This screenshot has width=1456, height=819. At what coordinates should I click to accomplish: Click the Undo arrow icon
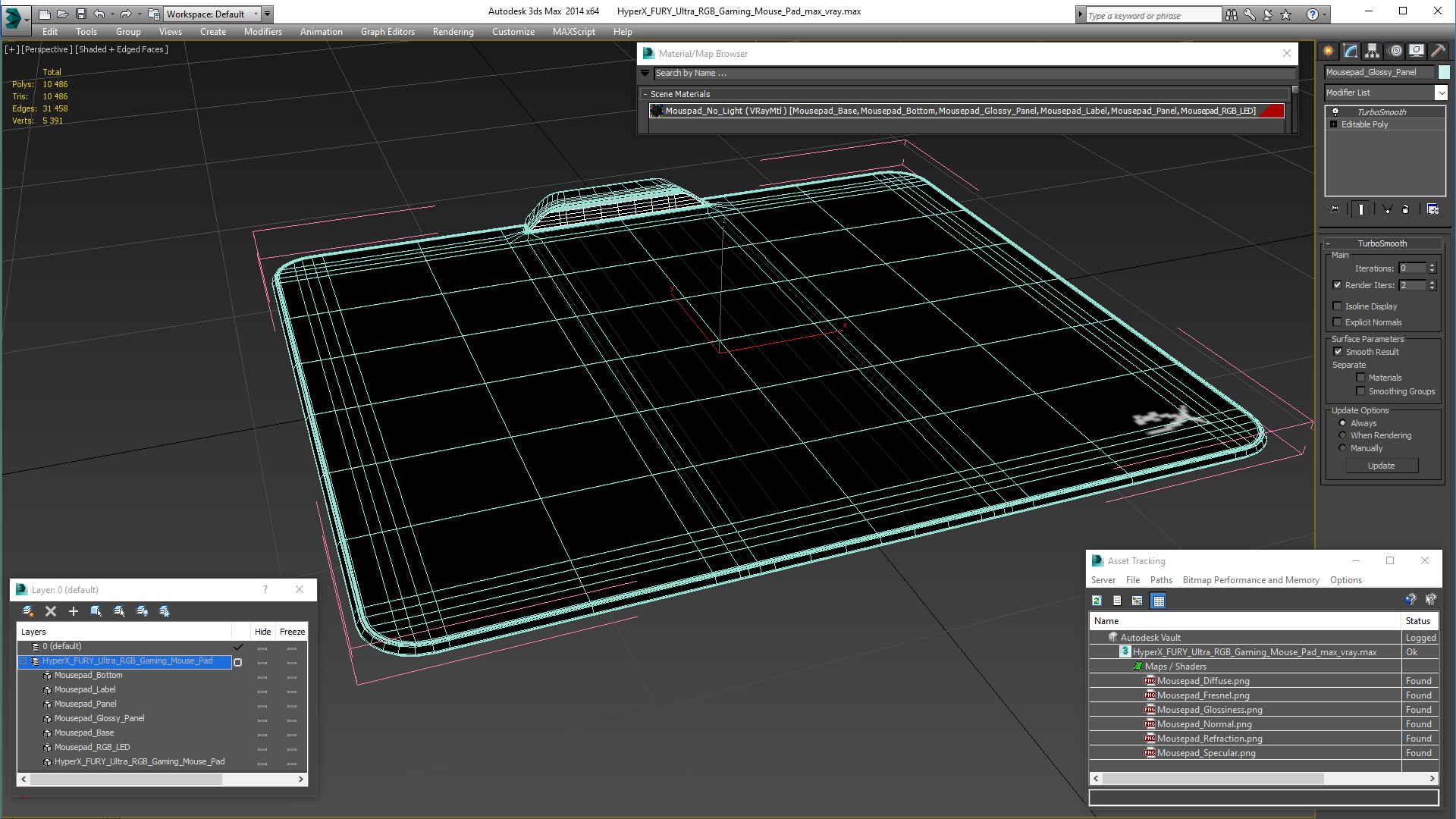pyautogui.click(x=99, y=14)
